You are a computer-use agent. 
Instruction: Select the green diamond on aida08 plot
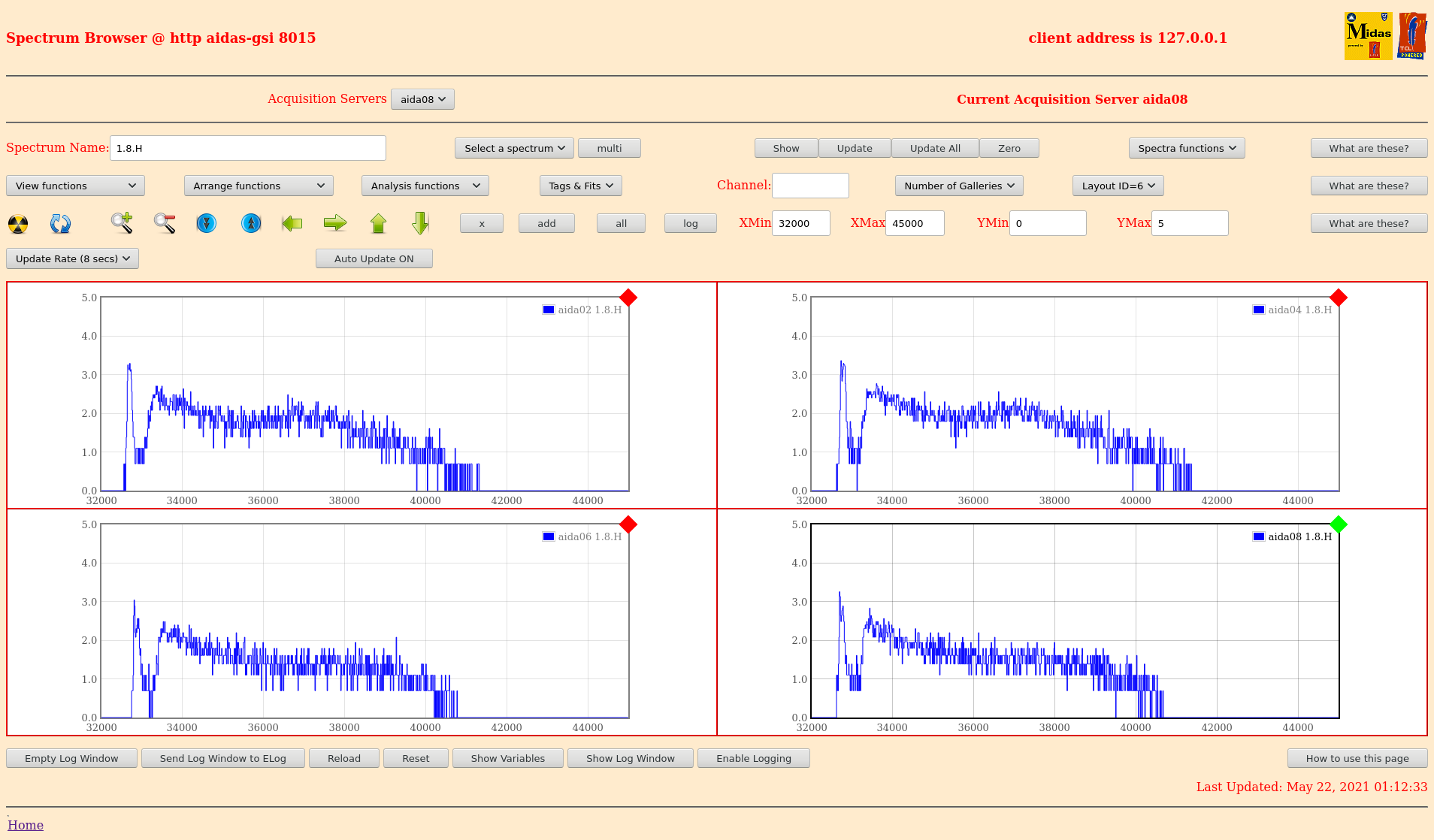1338,524
